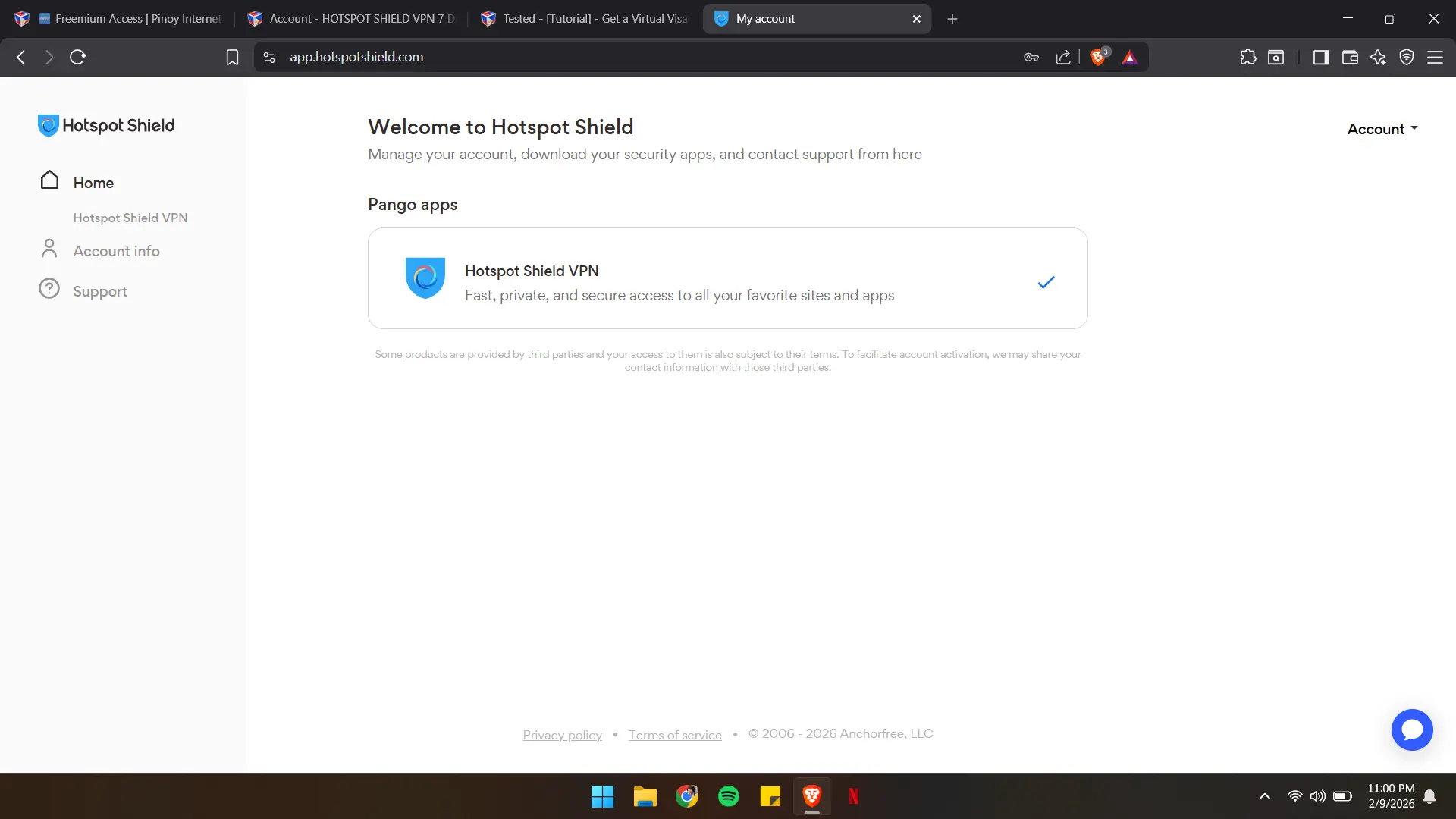1456x819 pixels.
Task: Click the Support question mark icon
Action: pyautogui.click(x=49, y=289)
